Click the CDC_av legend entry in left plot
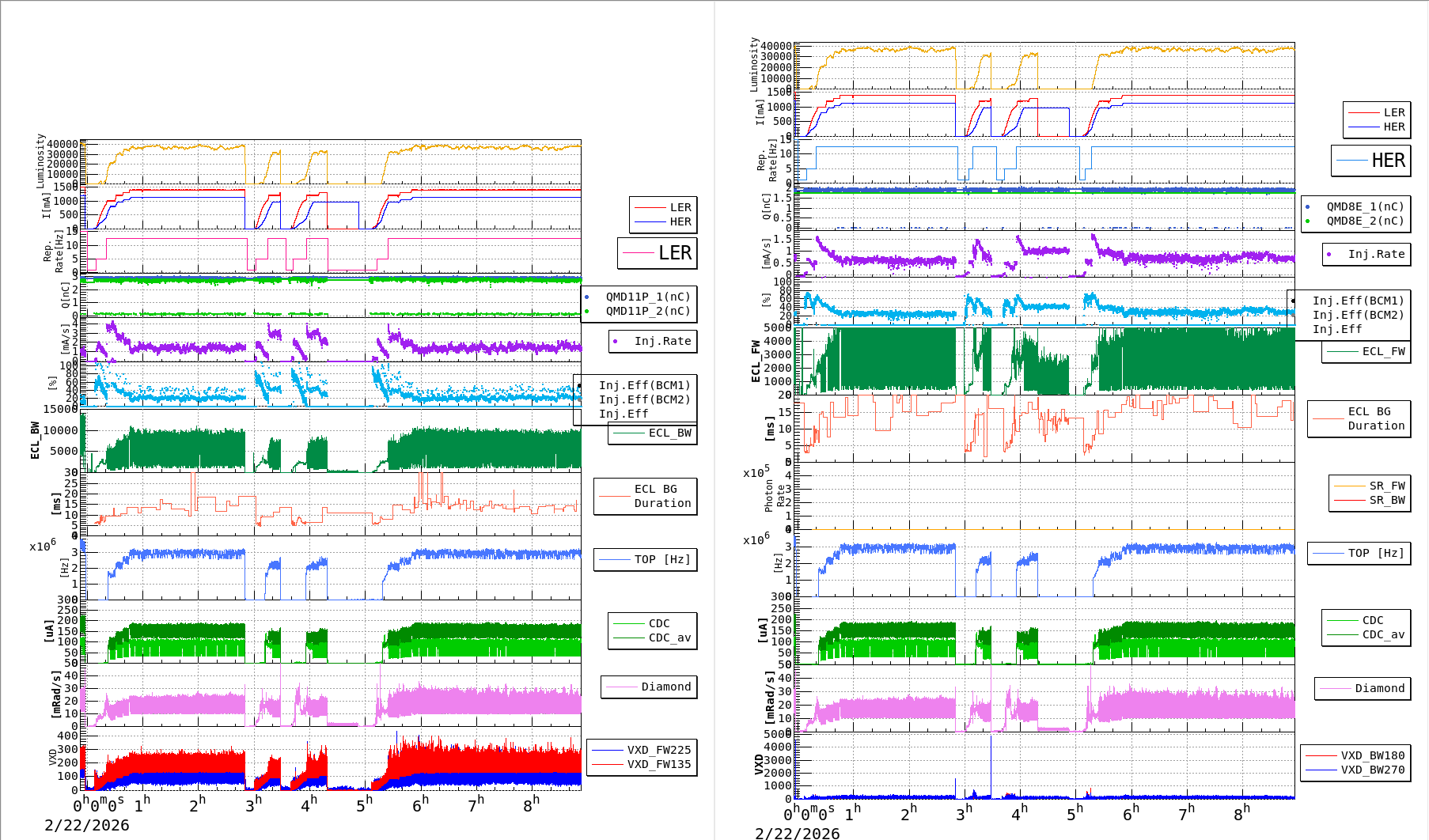Image resolution: width=1429 pixels, height=840 pixels. 669,638
